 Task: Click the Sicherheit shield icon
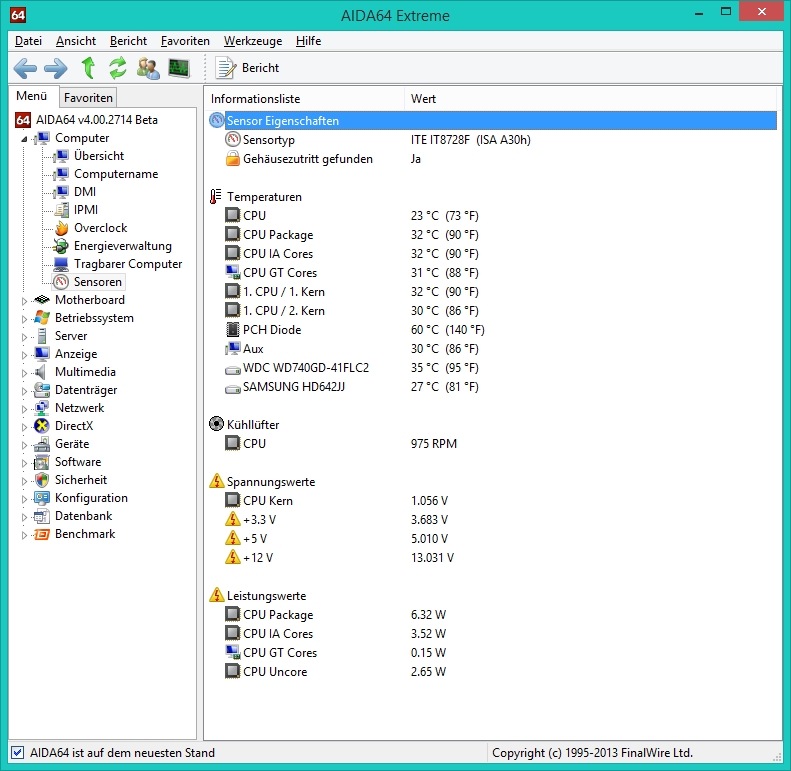click(42, 480)
